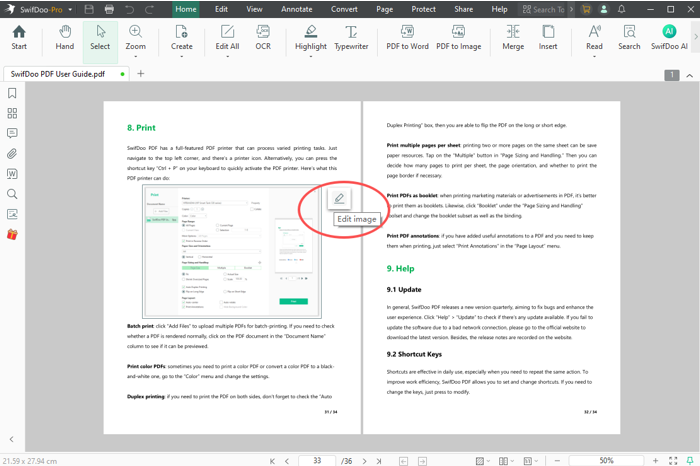
Task: Collapse the left sidebar arrow
Action: pos(12,439)
